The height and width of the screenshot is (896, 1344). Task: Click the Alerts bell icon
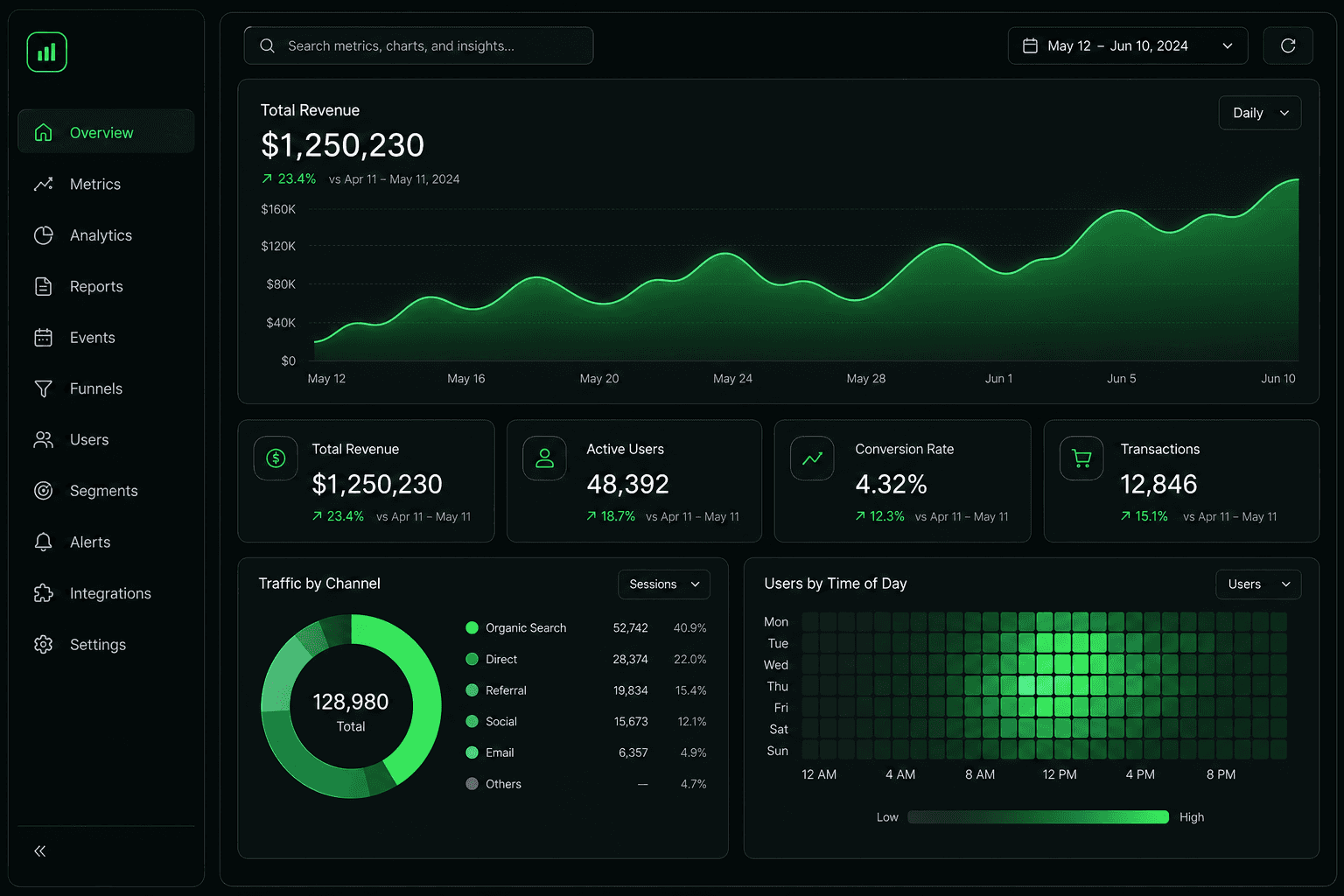click(43, 542)
